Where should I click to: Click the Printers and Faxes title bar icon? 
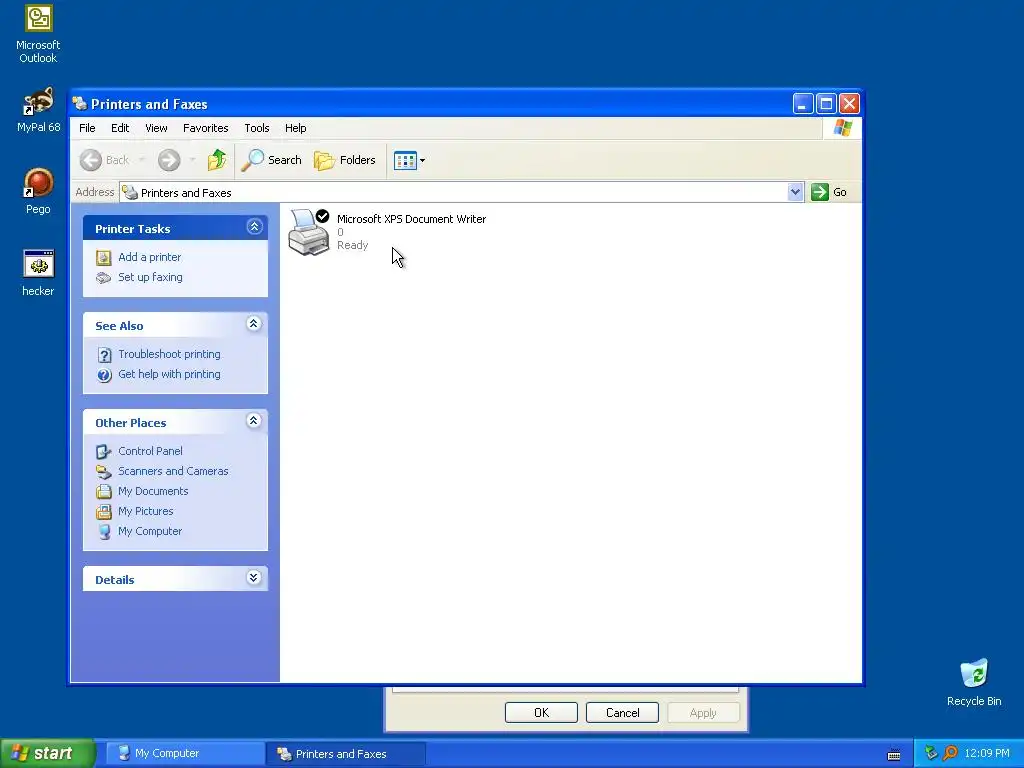click(80, 104)
